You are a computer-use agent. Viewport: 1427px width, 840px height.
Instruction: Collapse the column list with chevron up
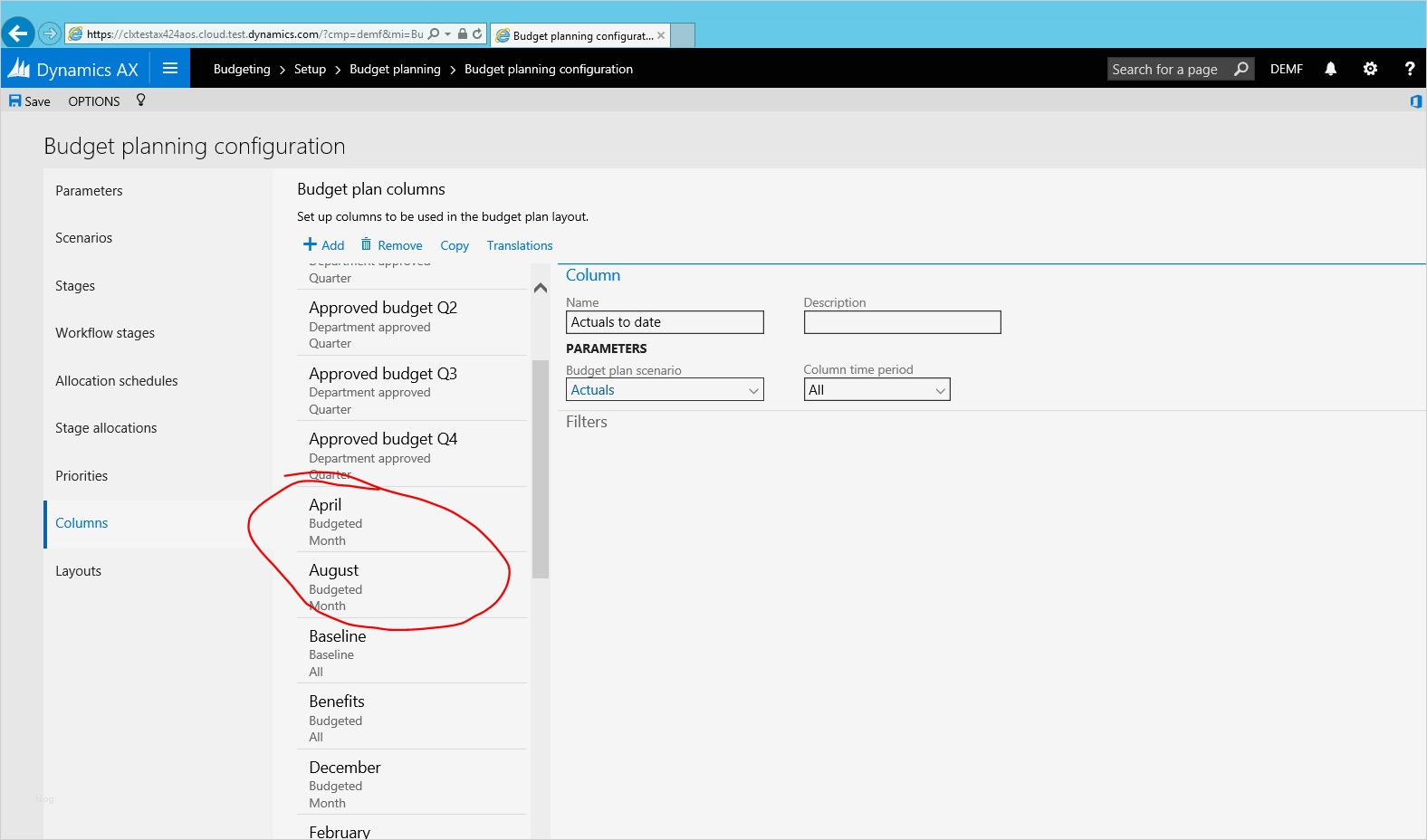541,288
